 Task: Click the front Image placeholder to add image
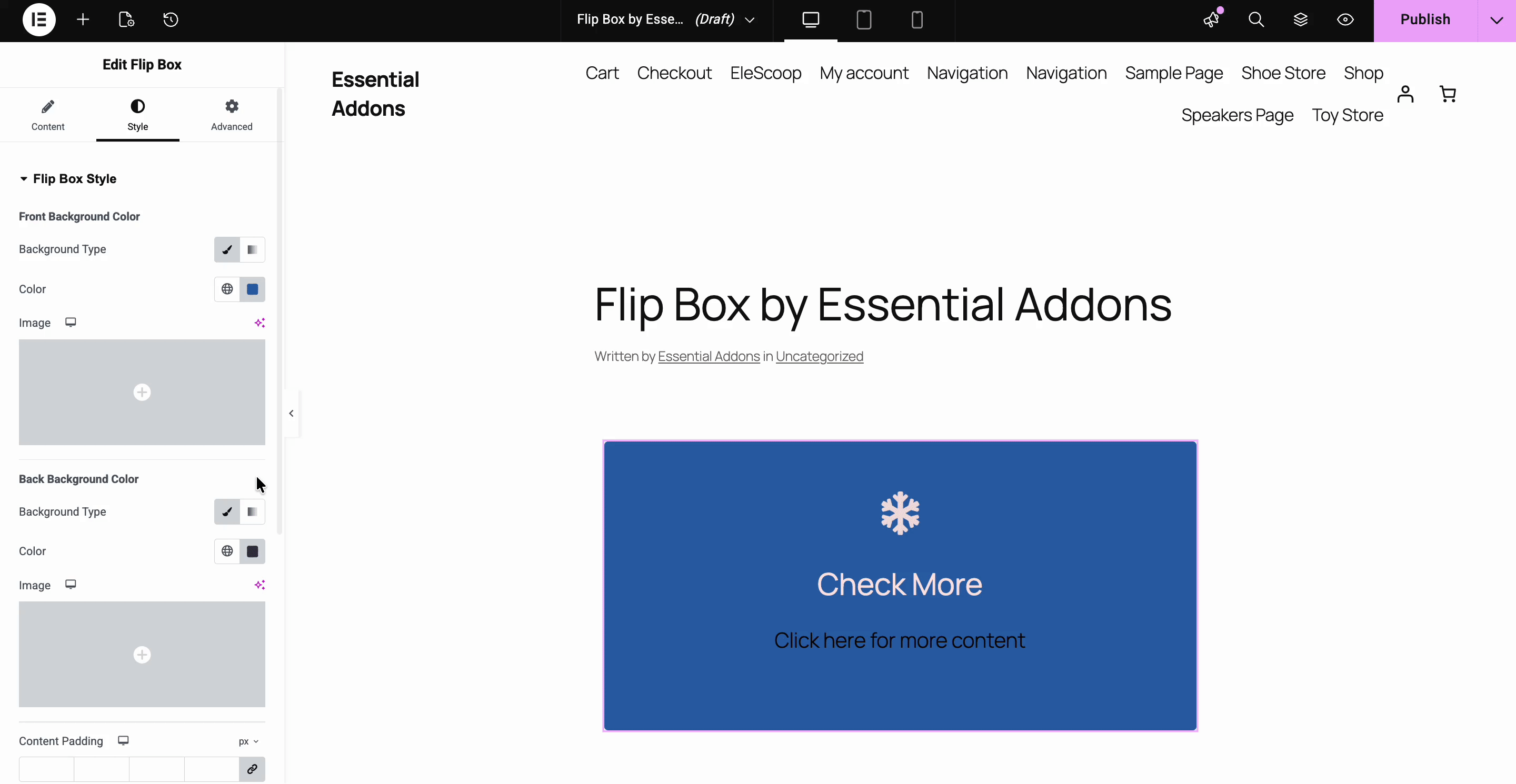[142, 393]
